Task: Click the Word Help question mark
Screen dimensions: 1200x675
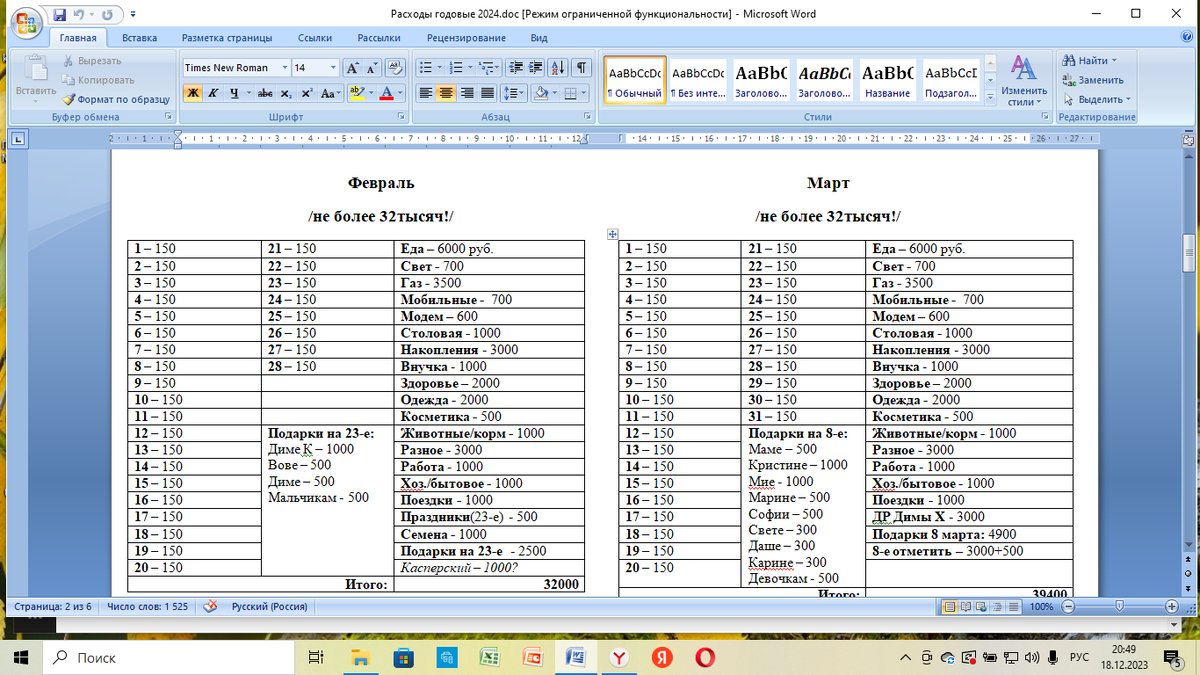Action: click(1186, 38)
